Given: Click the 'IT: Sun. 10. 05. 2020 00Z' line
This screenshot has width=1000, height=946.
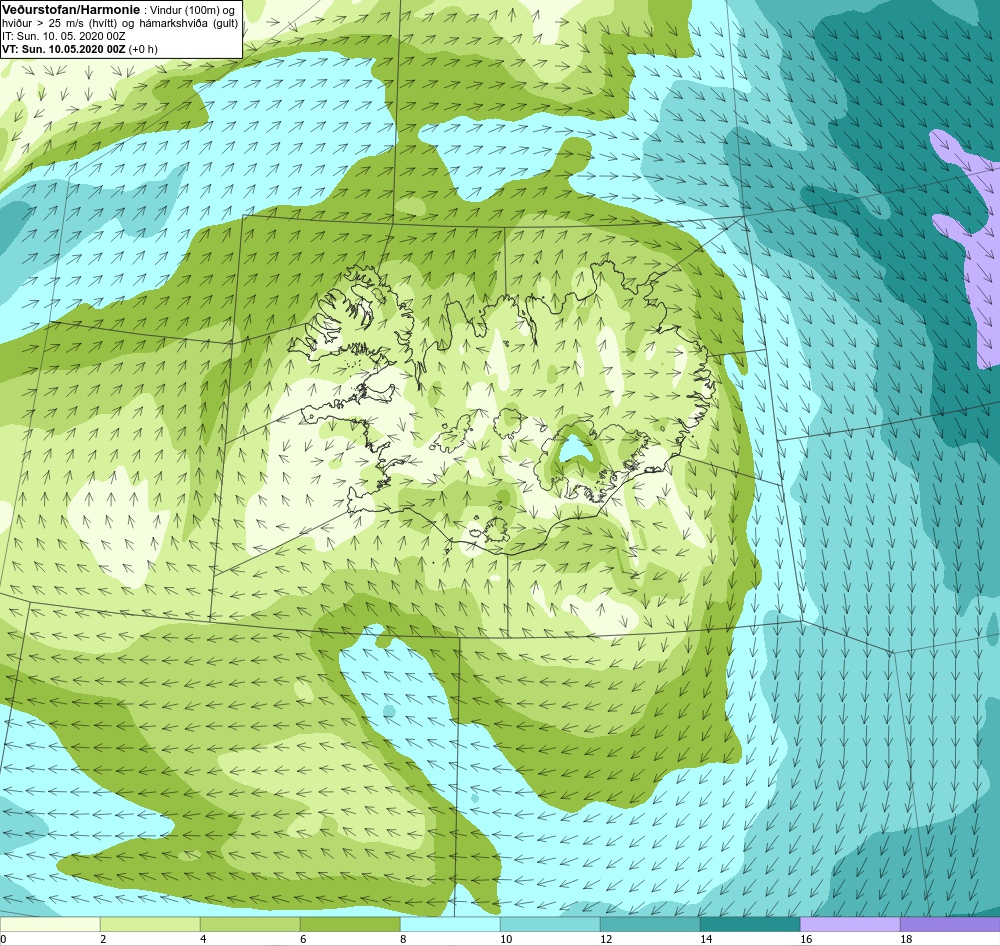Looking at the screenshot, I should coord(64,36).
